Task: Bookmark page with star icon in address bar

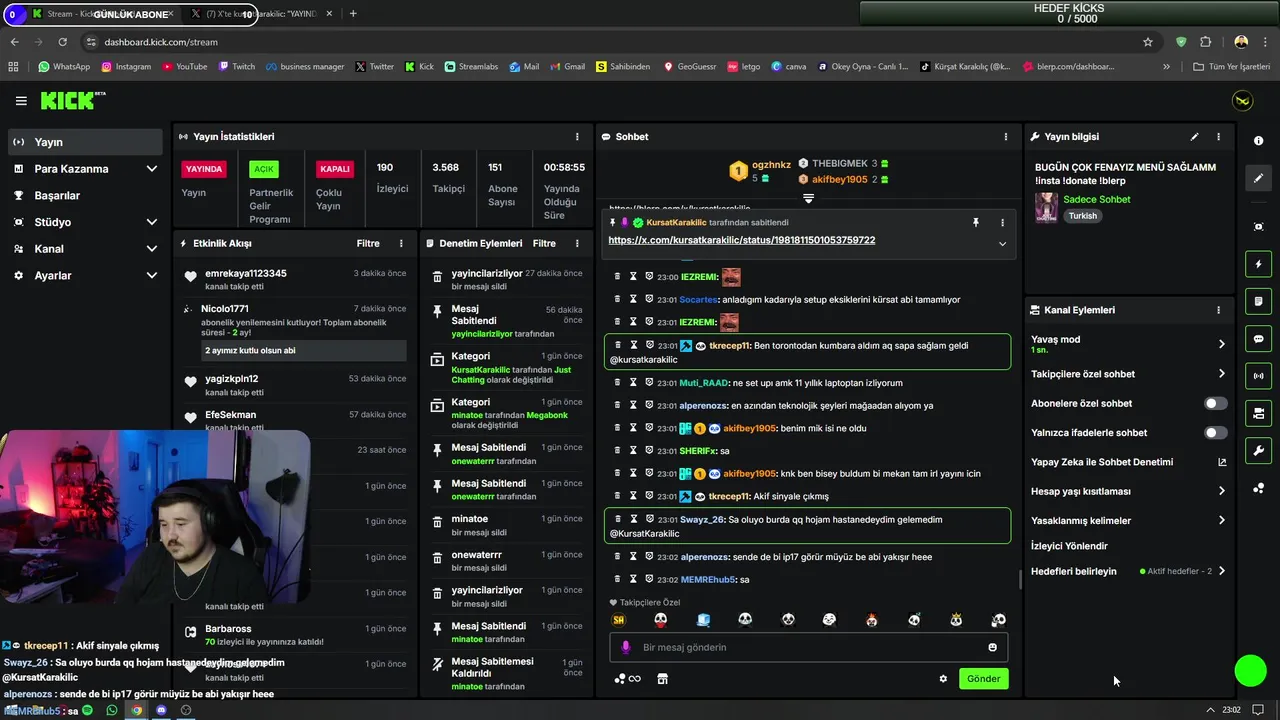Action: click(1148, 42)
